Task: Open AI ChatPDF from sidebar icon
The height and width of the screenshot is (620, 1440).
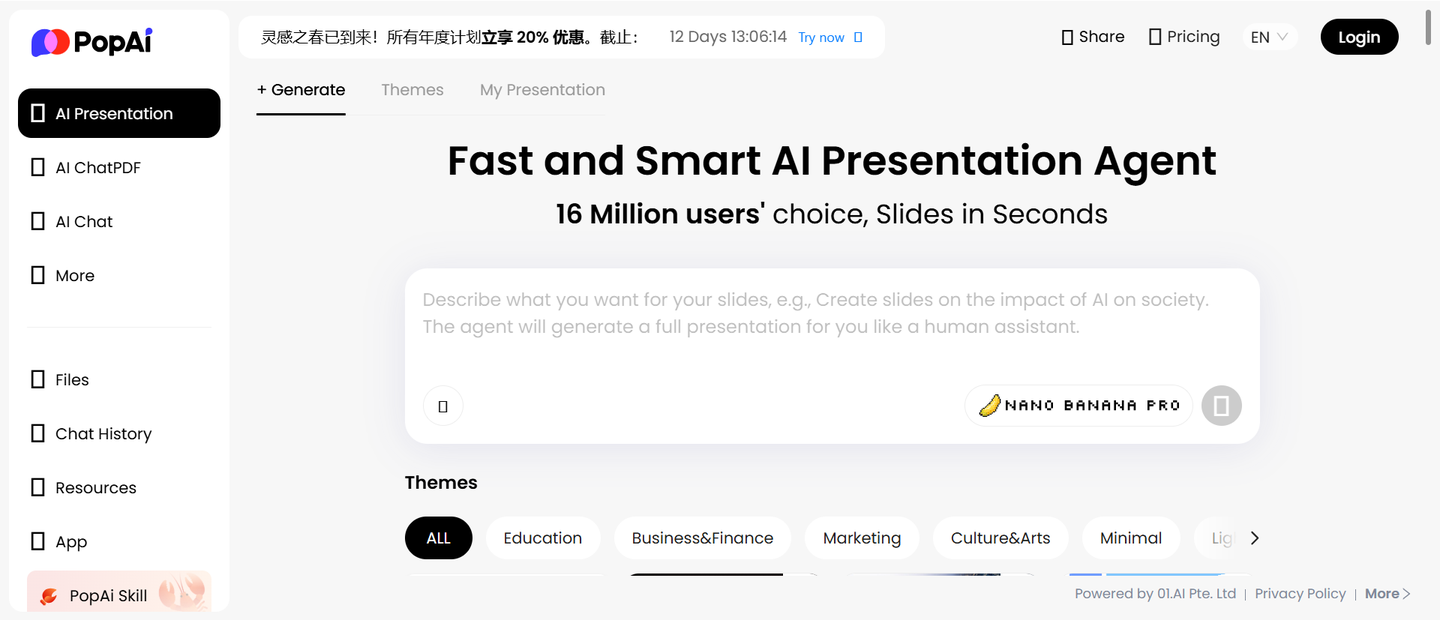Action: coord(38,167)
